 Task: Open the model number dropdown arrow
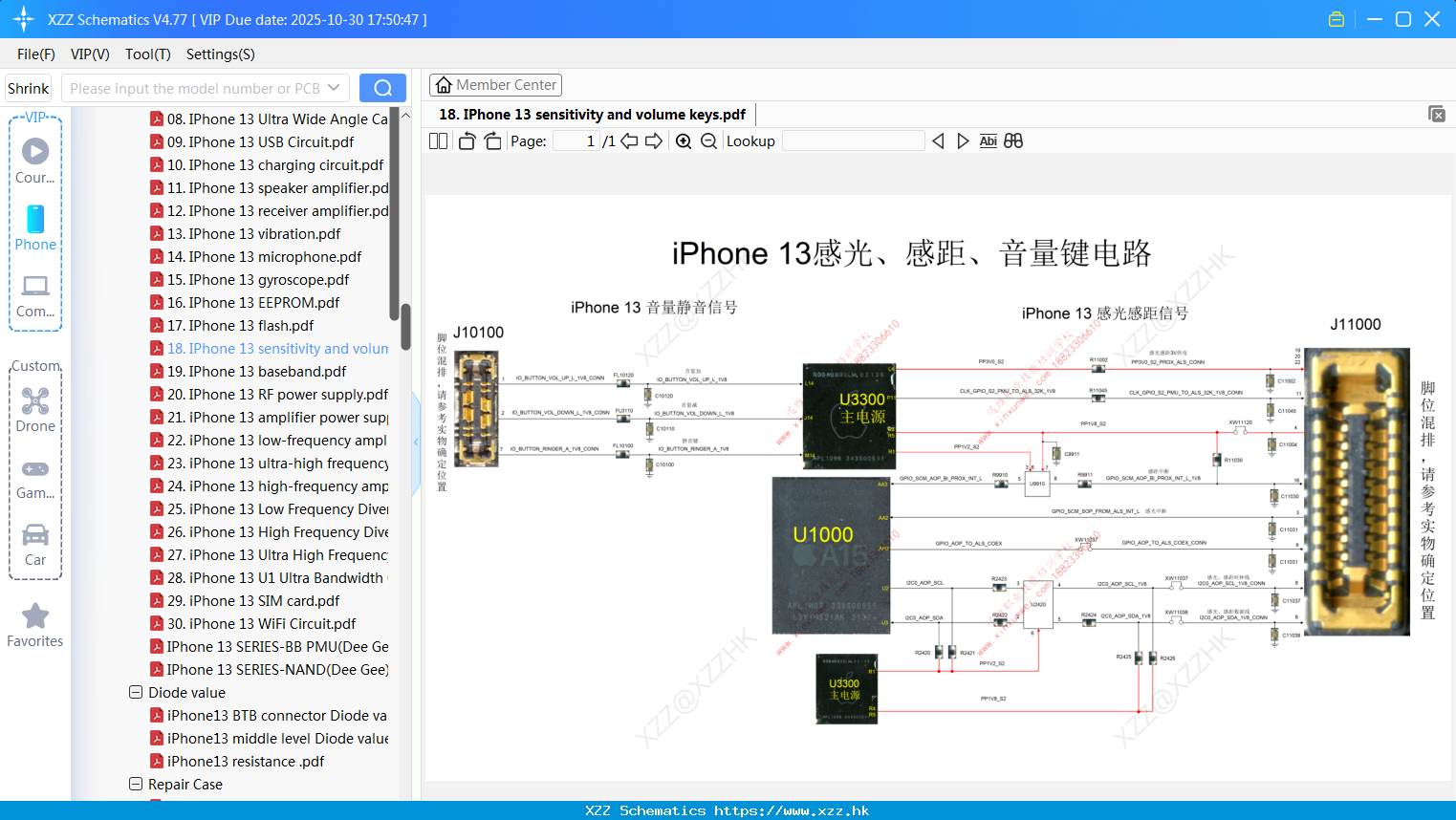coord(334,88)
